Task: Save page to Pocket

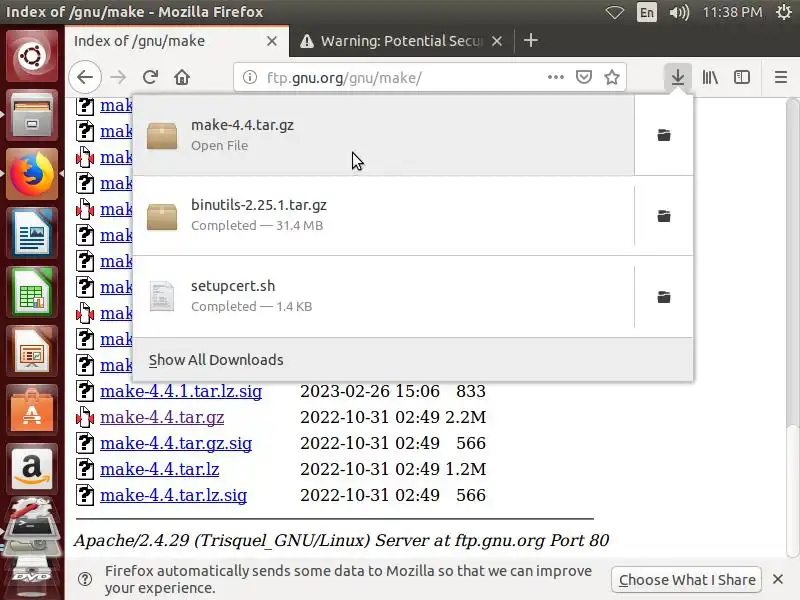Action: click(x=584, y=78)
